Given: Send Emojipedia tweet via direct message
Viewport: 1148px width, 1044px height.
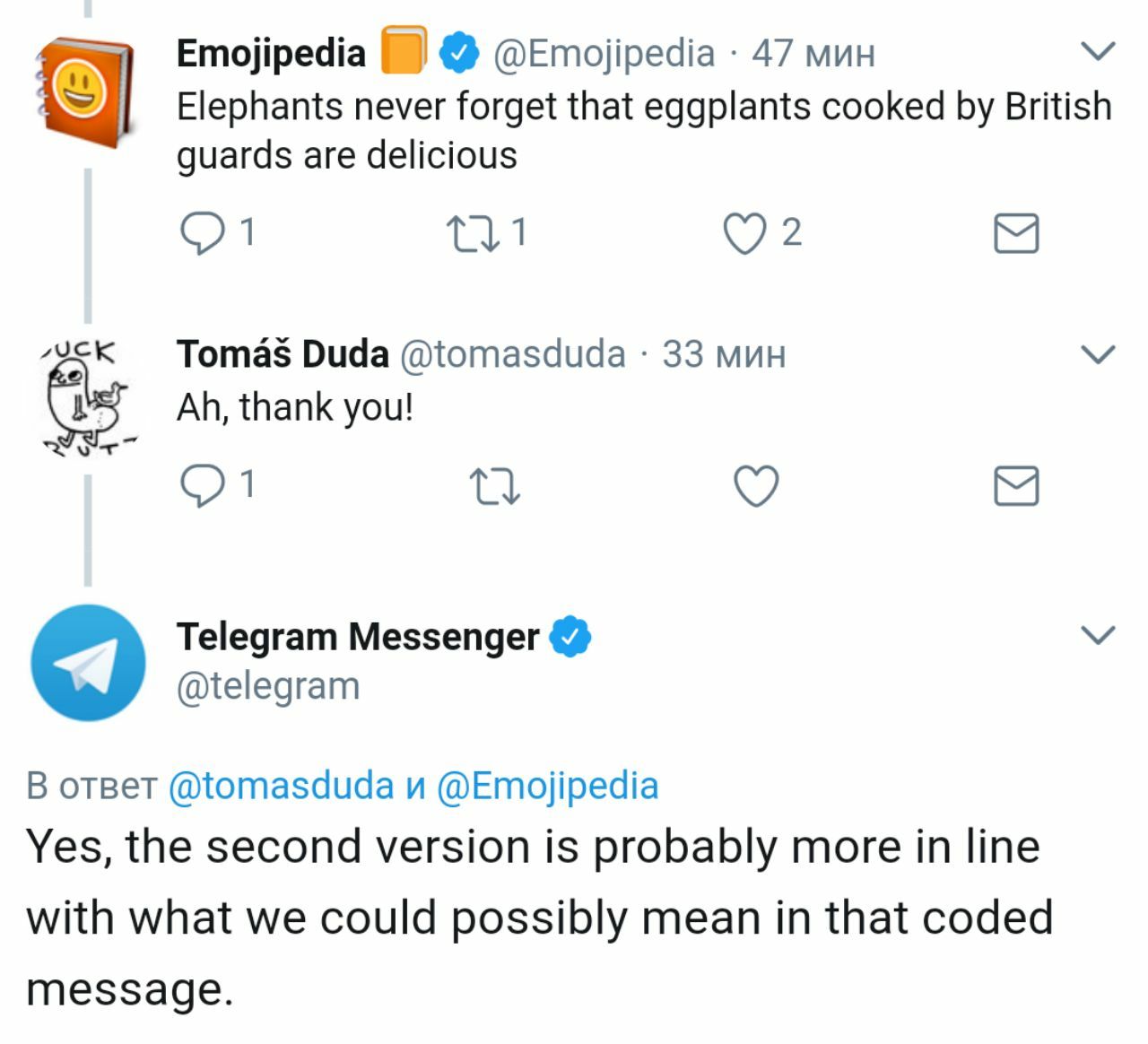Looking at the screenshot, I should tap(1016, 233).
